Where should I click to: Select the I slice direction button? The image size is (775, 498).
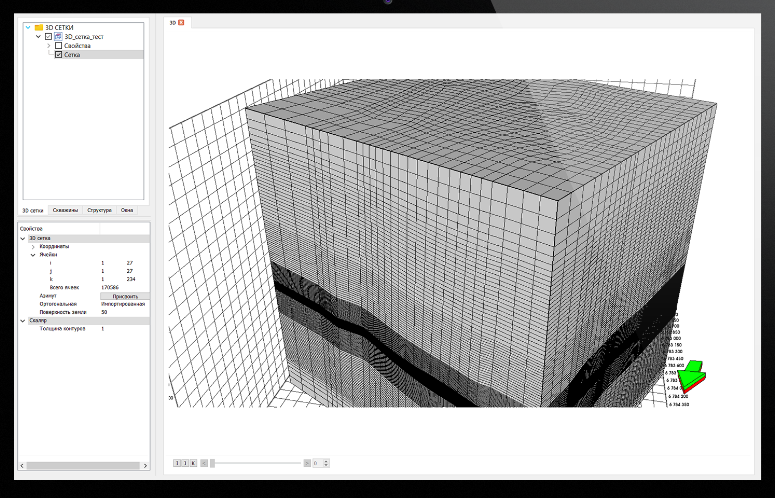pyautogui.click(x=176, y=463)
